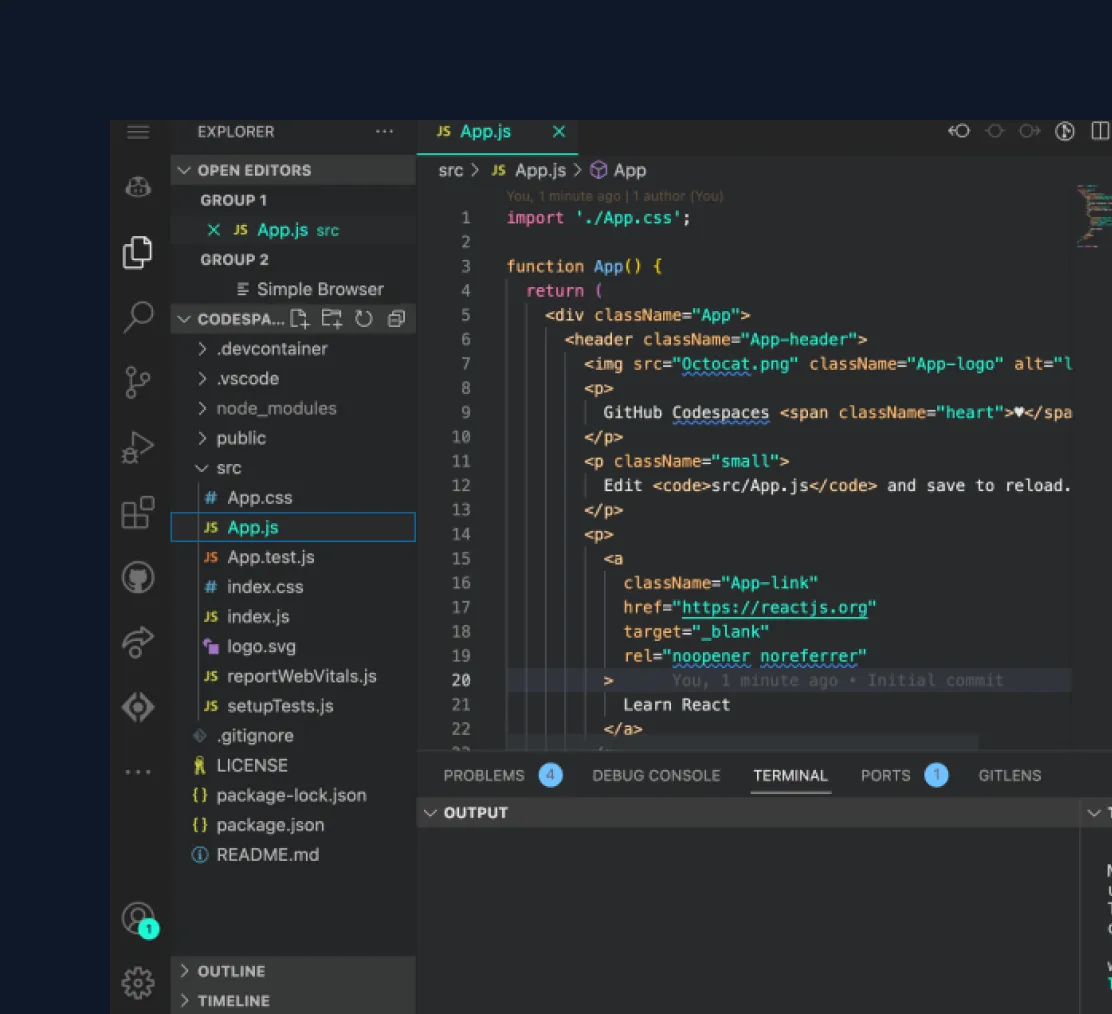1112x1014 pixels.
Task: Open the GitHub view in activity bar
Action: click(x=138, y=577)
